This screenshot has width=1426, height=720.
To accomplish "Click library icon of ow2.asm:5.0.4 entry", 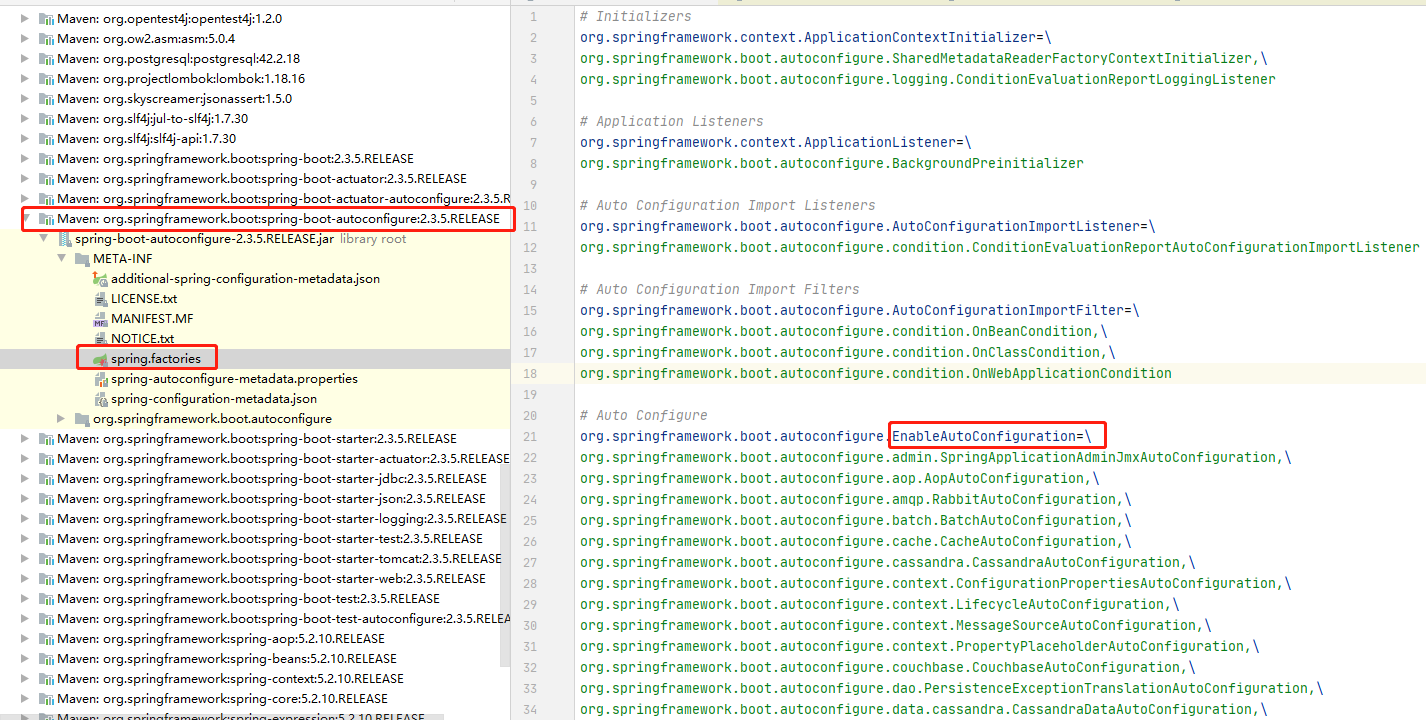I will pos(46,39).
